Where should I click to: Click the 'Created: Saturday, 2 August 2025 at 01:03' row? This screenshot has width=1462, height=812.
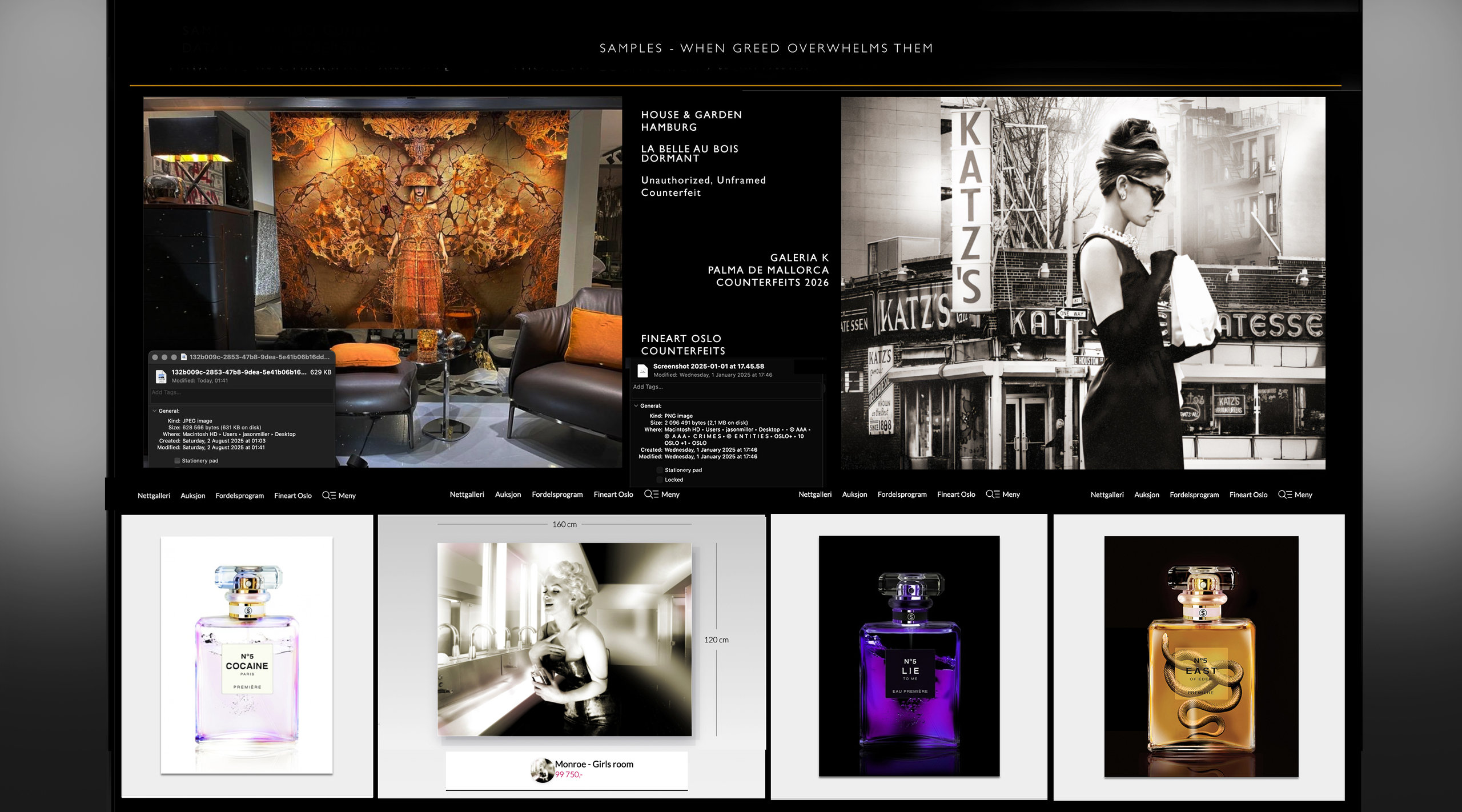point(212,441)
